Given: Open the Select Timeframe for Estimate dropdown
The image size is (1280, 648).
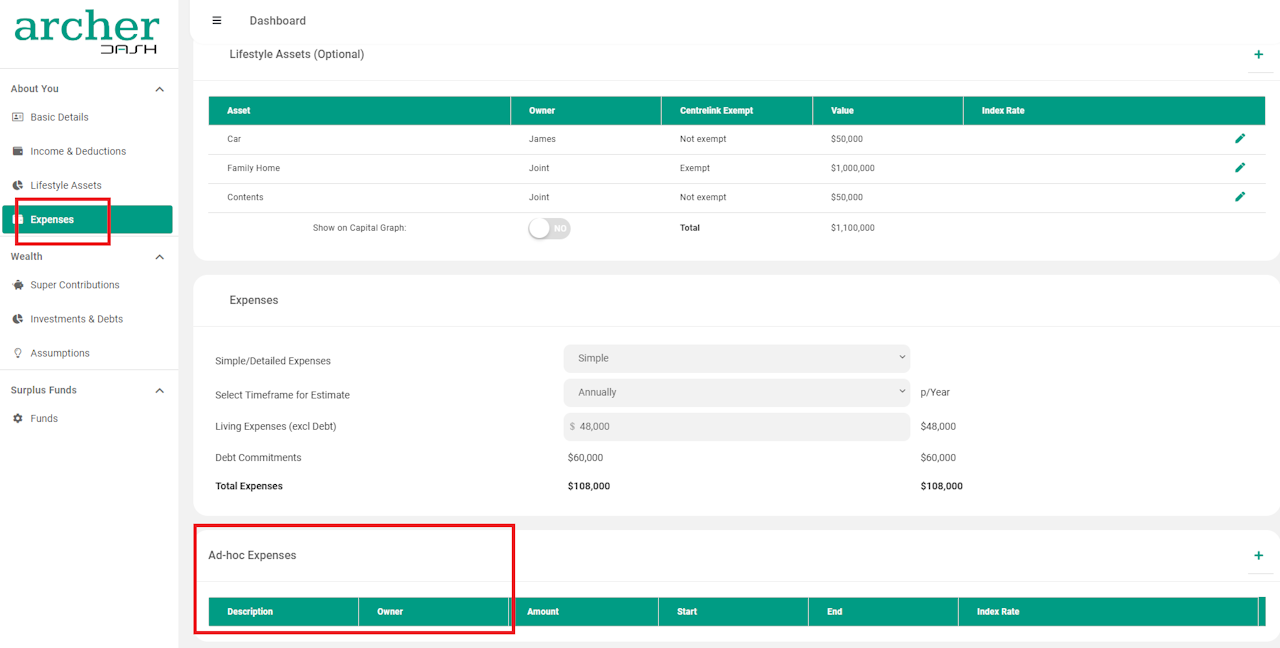Looking at the screenshot, I should tap(737, 392).
